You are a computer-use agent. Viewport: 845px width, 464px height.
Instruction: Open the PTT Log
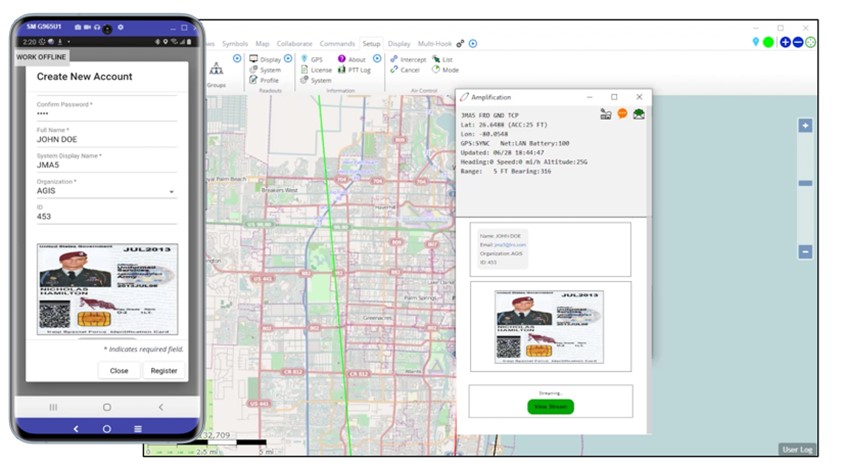pos(342,70)
